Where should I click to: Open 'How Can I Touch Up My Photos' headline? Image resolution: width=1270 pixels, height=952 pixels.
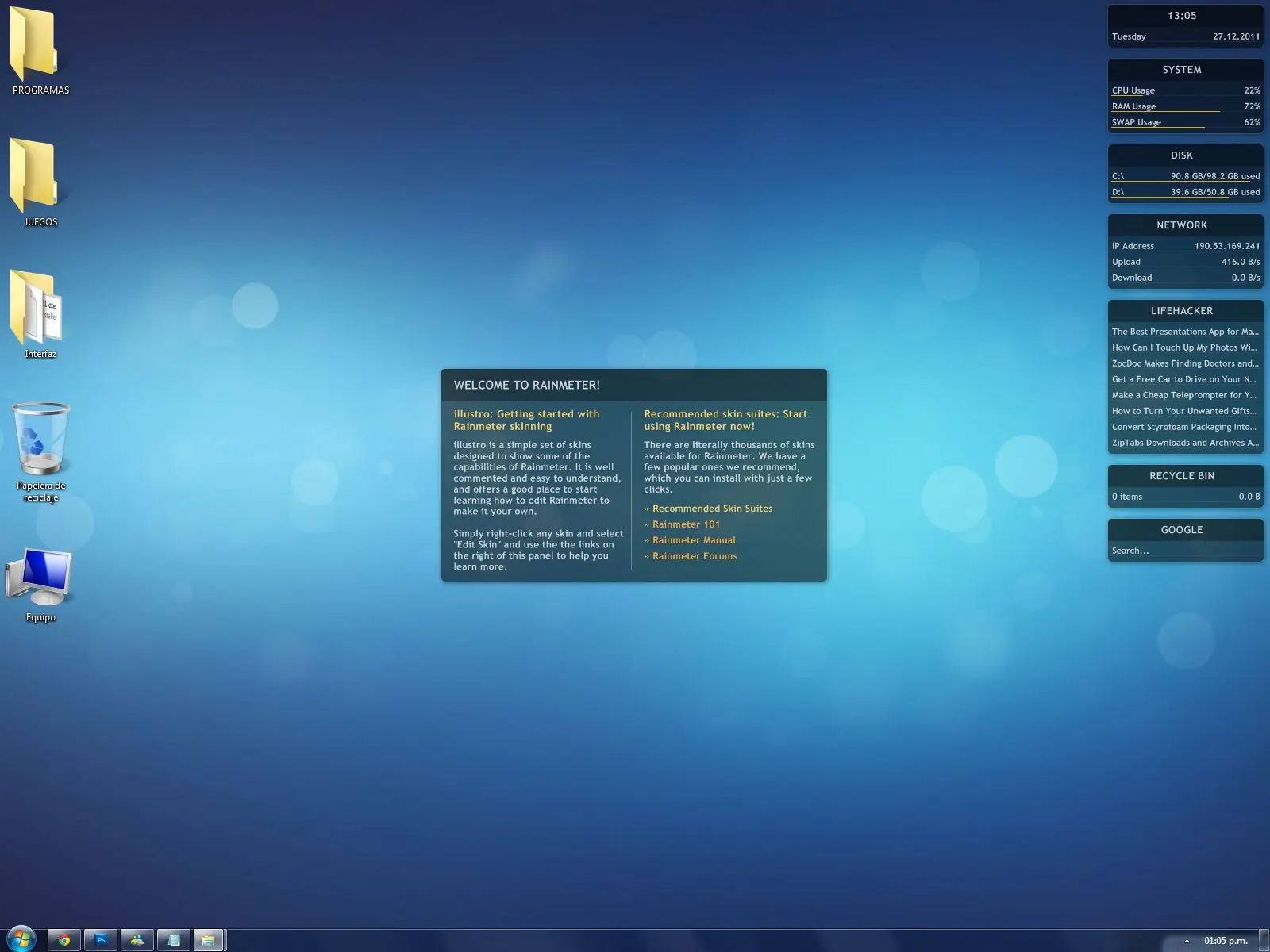1185,347
